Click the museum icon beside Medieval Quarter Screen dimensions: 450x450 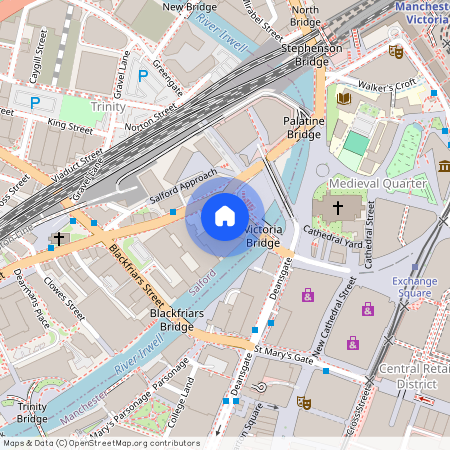click(444, 166)
